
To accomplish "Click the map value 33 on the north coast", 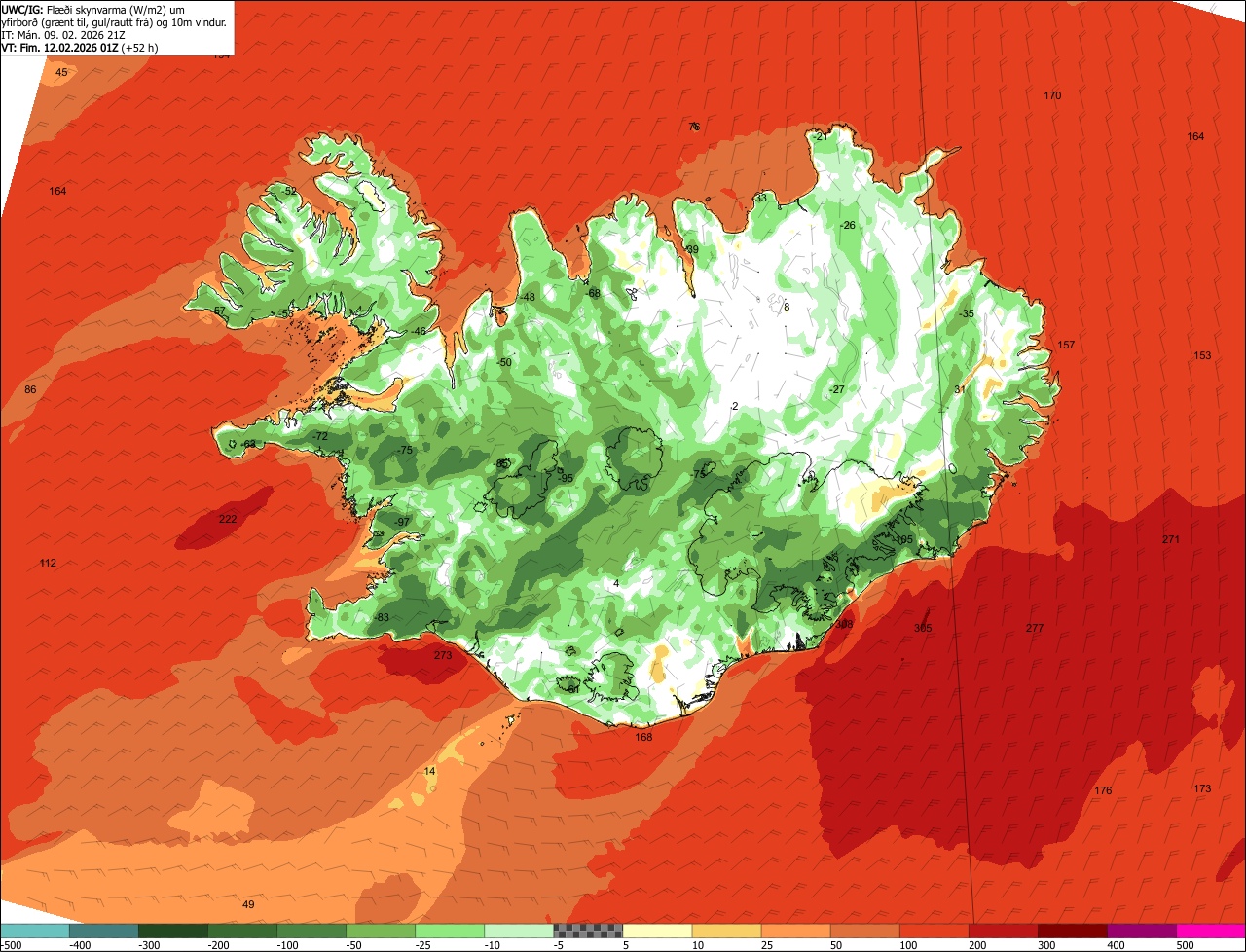I will click(x=761, y=198).
